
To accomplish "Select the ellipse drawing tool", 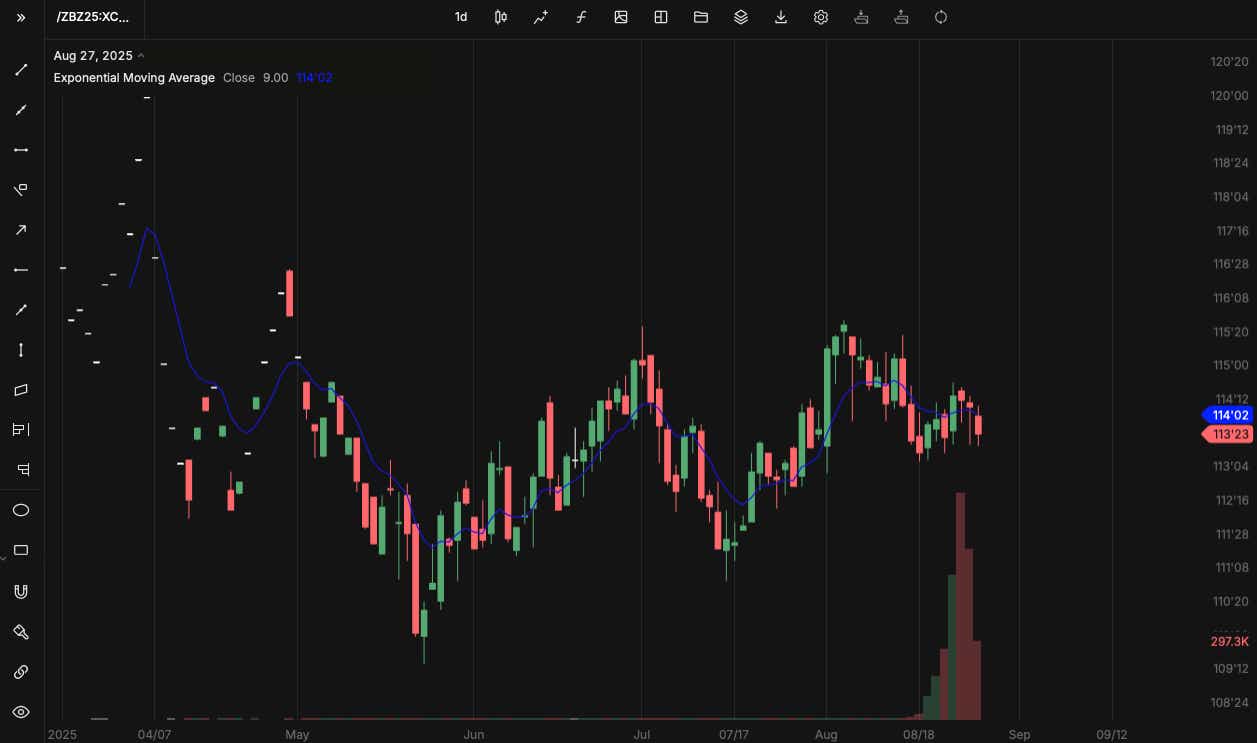I will (21, 510).
